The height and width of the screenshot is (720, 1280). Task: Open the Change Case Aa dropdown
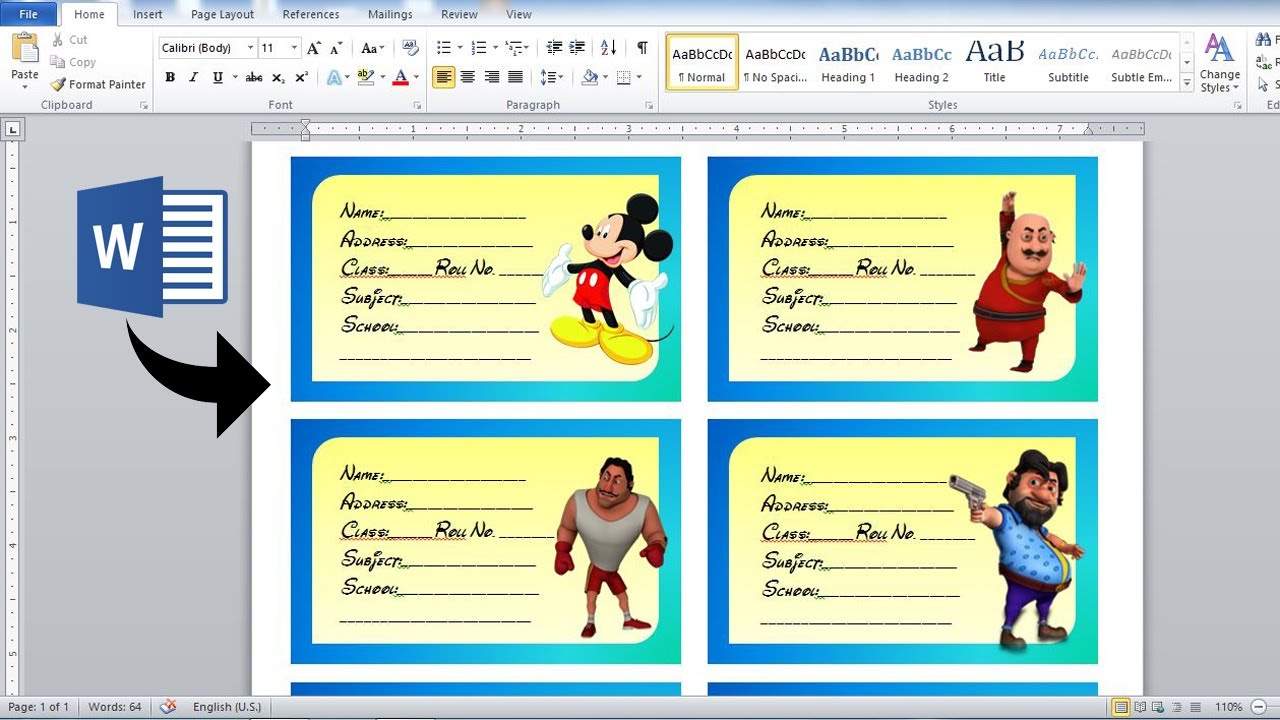click(x=372, y=48)
